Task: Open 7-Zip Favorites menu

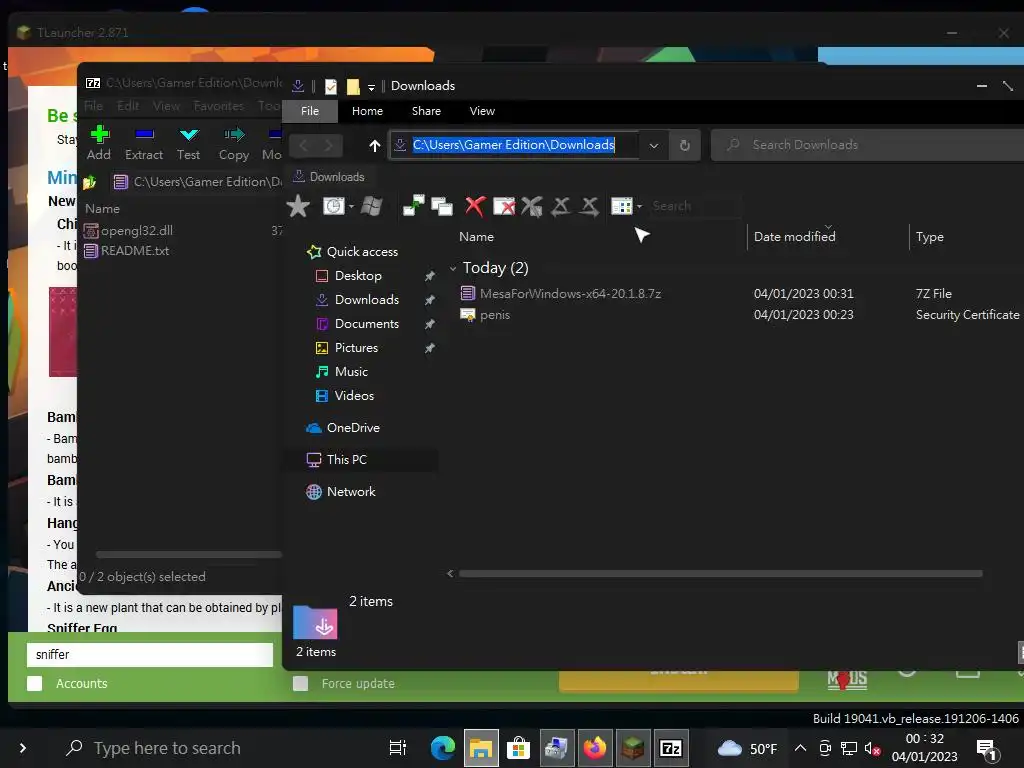Action: [219, 106]
